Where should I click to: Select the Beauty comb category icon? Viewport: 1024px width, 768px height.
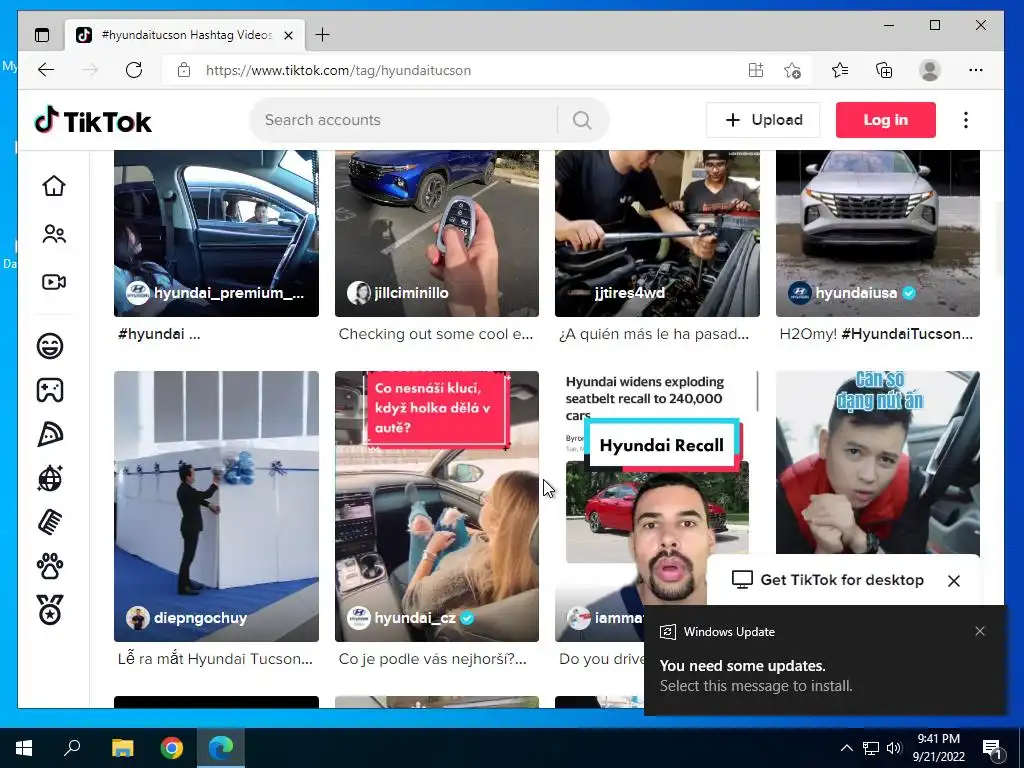click(x=50, y=522)
